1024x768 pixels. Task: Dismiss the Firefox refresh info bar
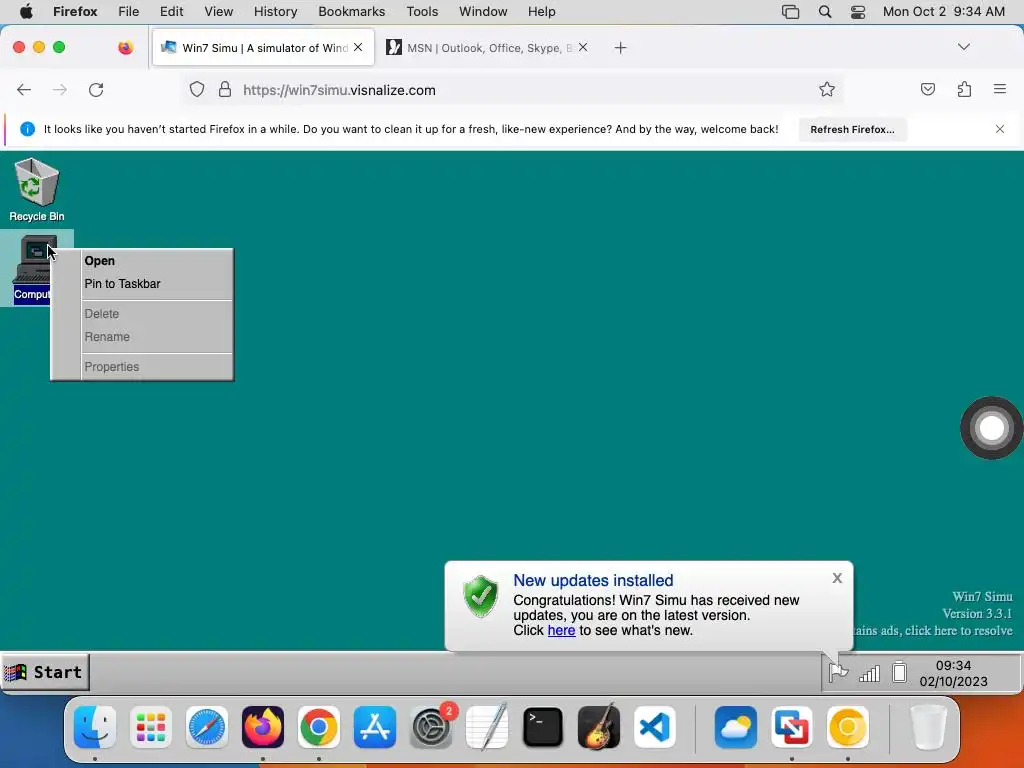999,129
